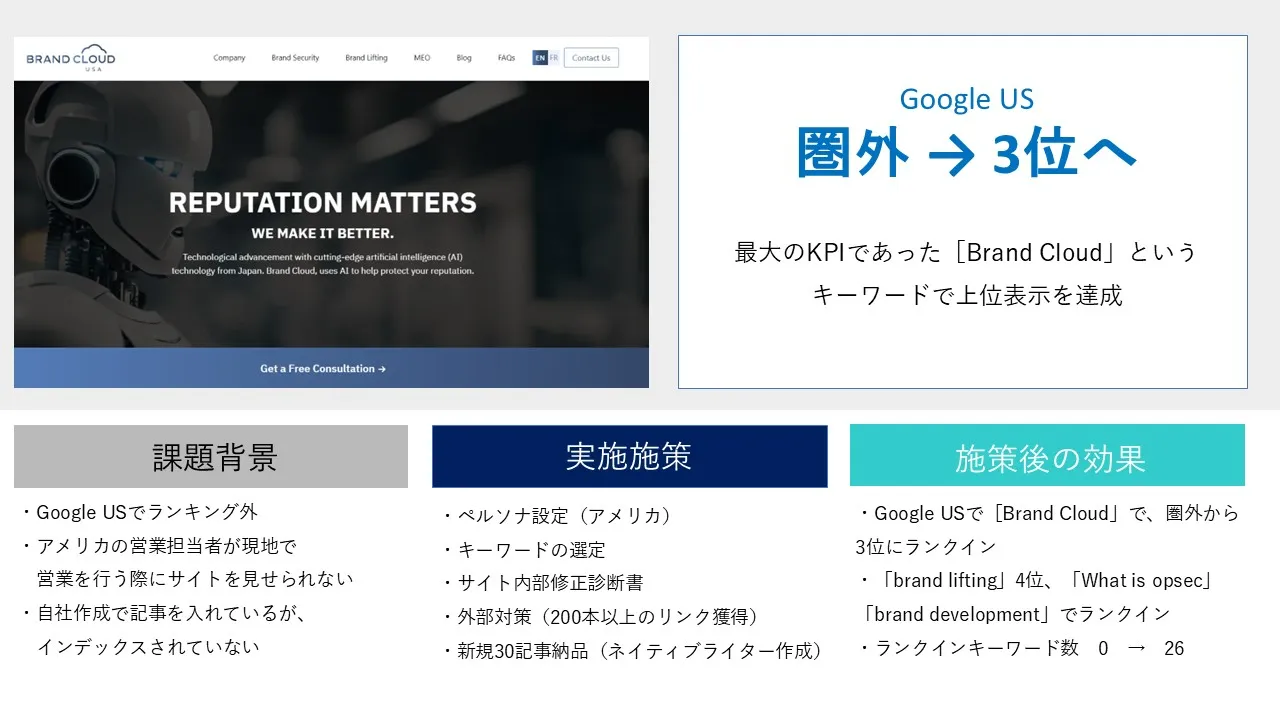Click the Brand Cloud USA logo
This screenshot has height=720, width=1280.
[71, 57]
